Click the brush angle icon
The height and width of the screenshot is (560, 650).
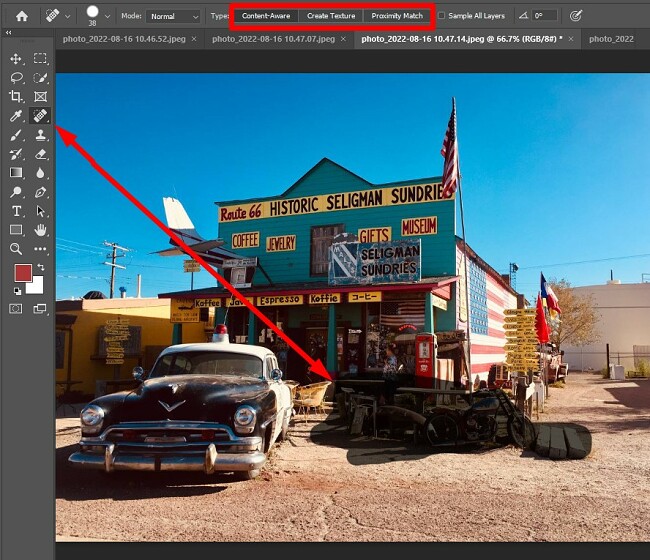click(x=524, y=16)
